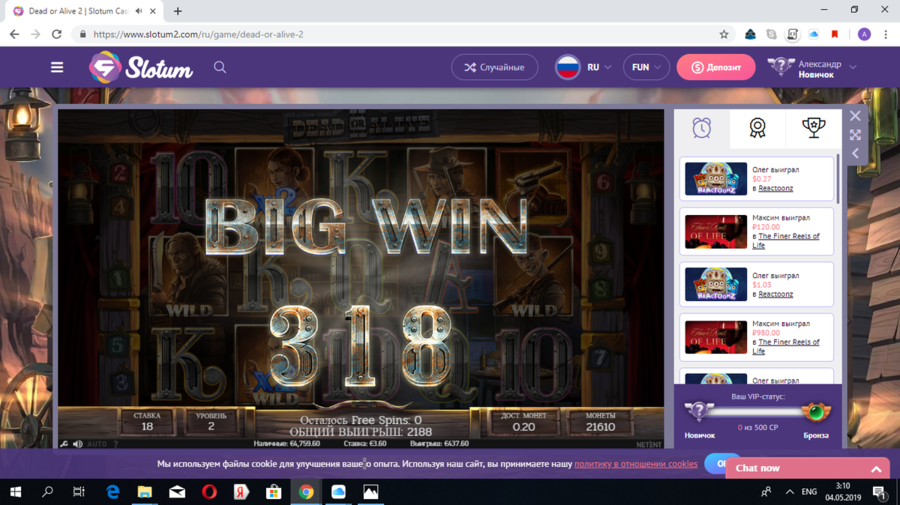This screenshot has width=900, height=505.
Task: Click the search magnifier icon in header
Action: [220, 67]
